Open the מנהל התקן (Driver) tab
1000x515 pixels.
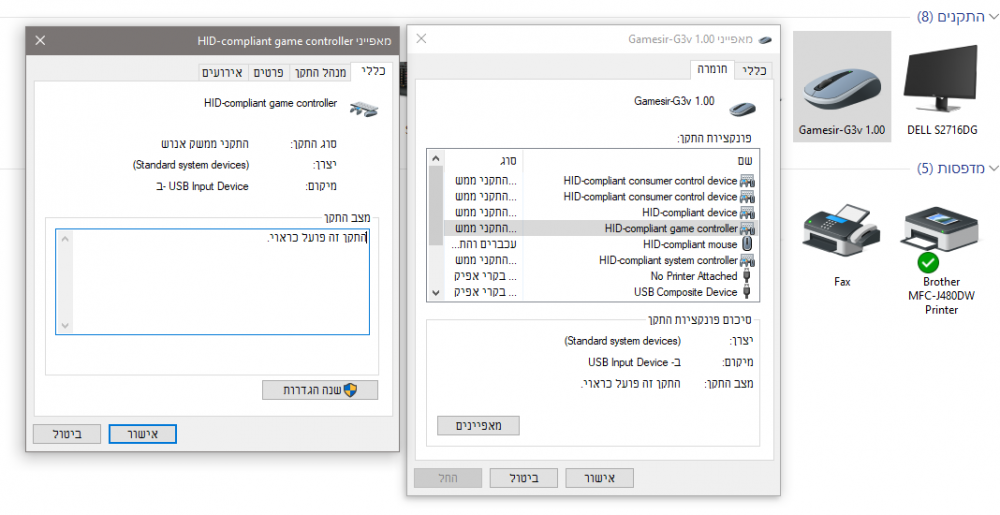320,72
